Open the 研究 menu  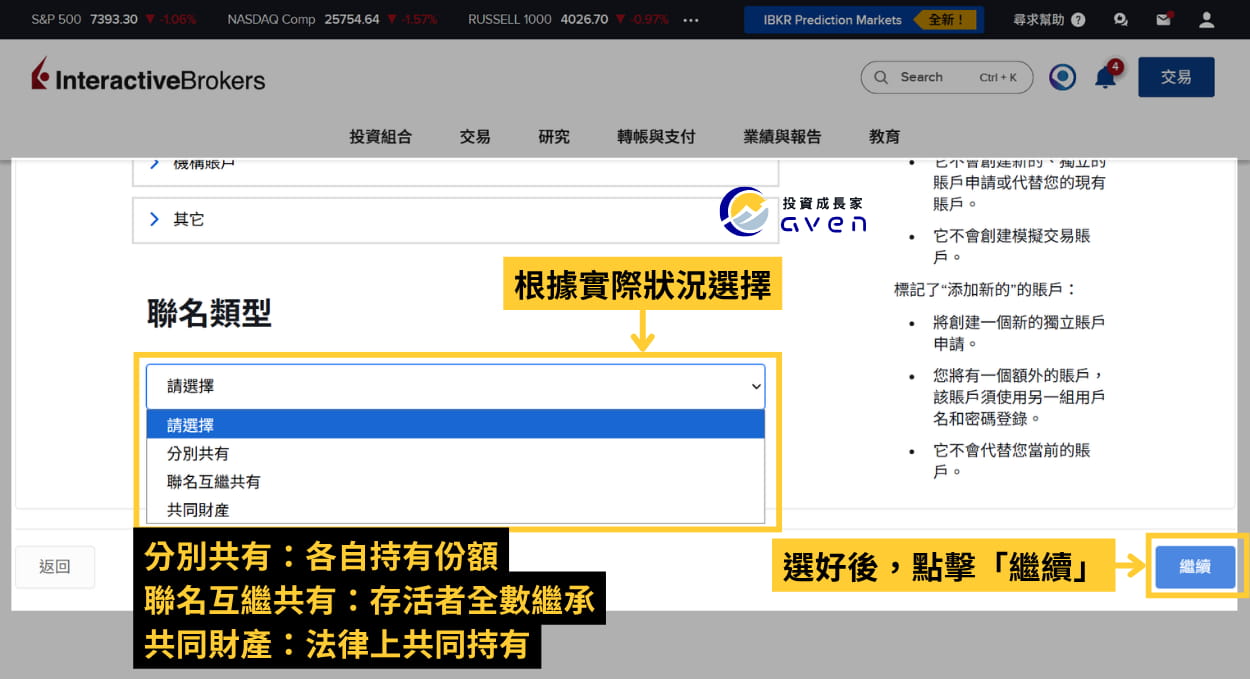point(554,137)
